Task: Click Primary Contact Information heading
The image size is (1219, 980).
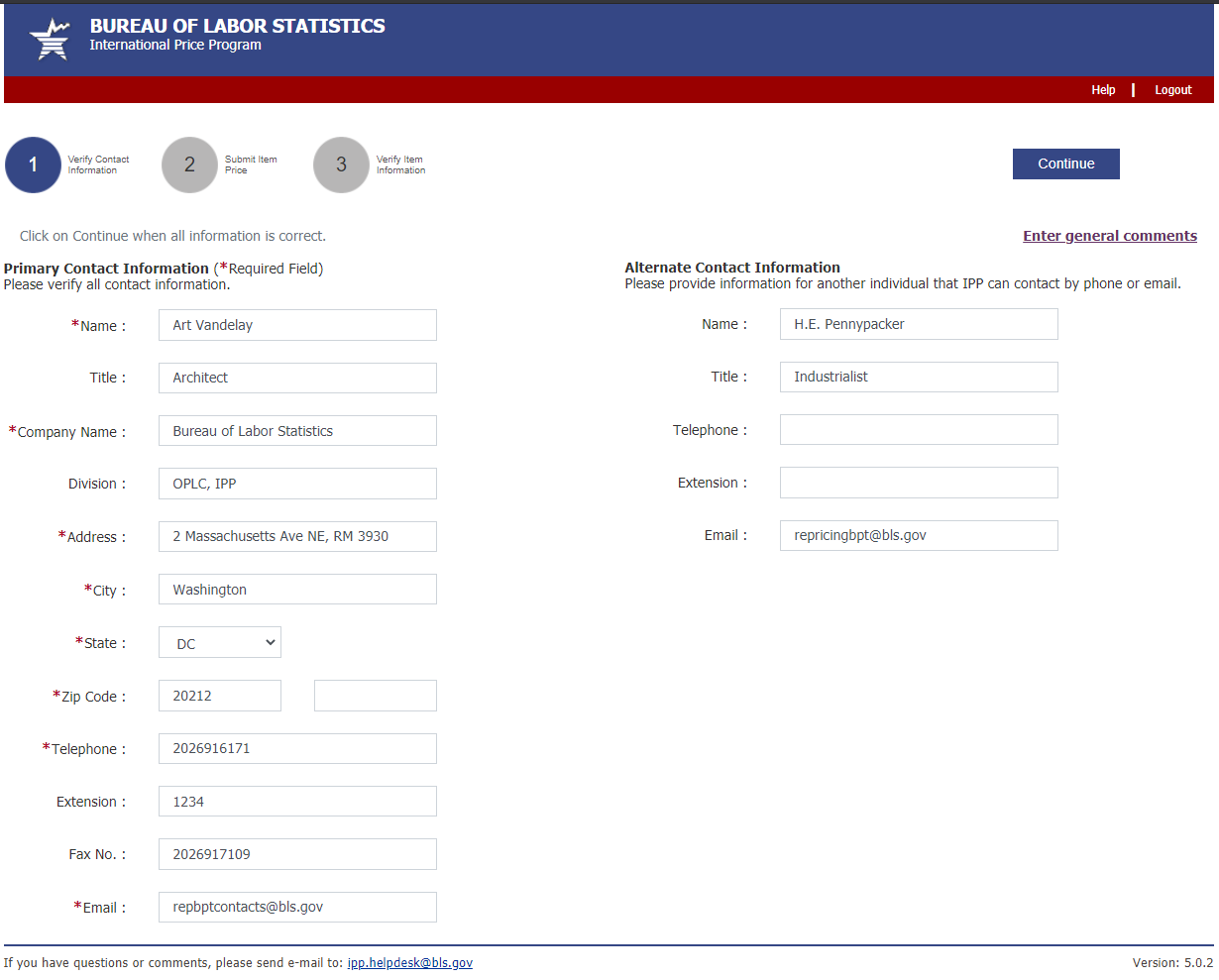Action: point(106,269)
